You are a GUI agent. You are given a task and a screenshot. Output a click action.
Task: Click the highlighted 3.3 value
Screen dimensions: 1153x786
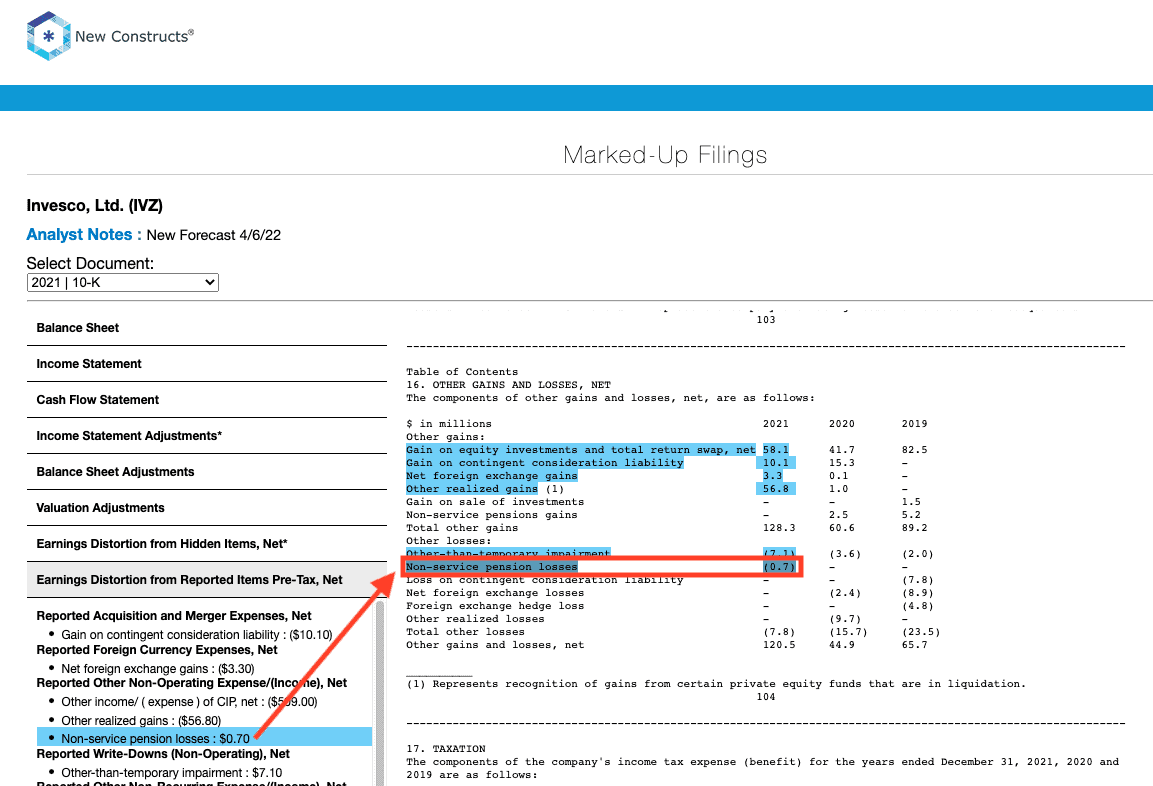(x=772, y=476)
